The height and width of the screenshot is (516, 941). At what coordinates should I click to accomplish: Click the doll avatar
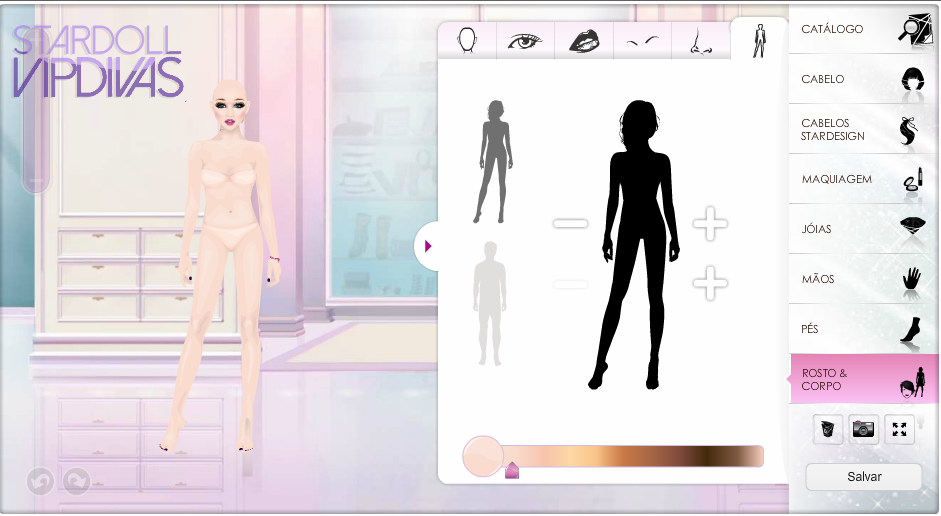(x=221, y=267)
